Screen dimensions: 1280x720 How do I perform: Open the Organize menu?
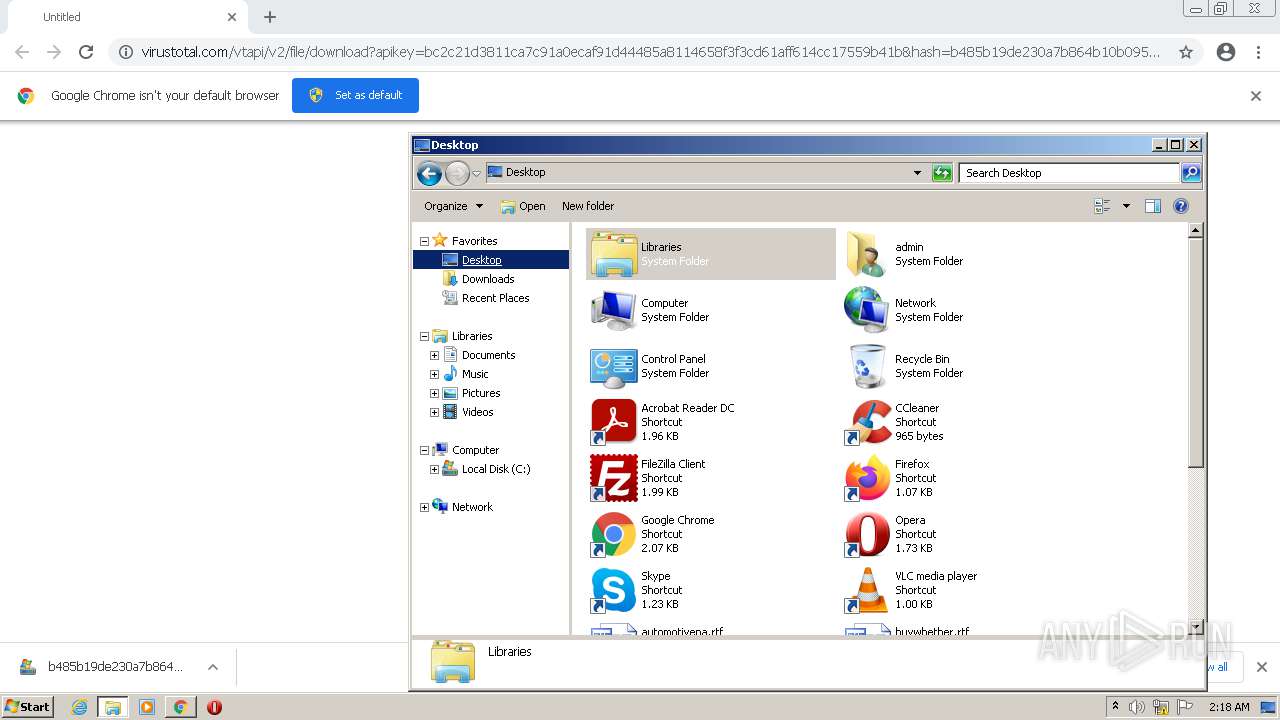click(x=453, y=206)
